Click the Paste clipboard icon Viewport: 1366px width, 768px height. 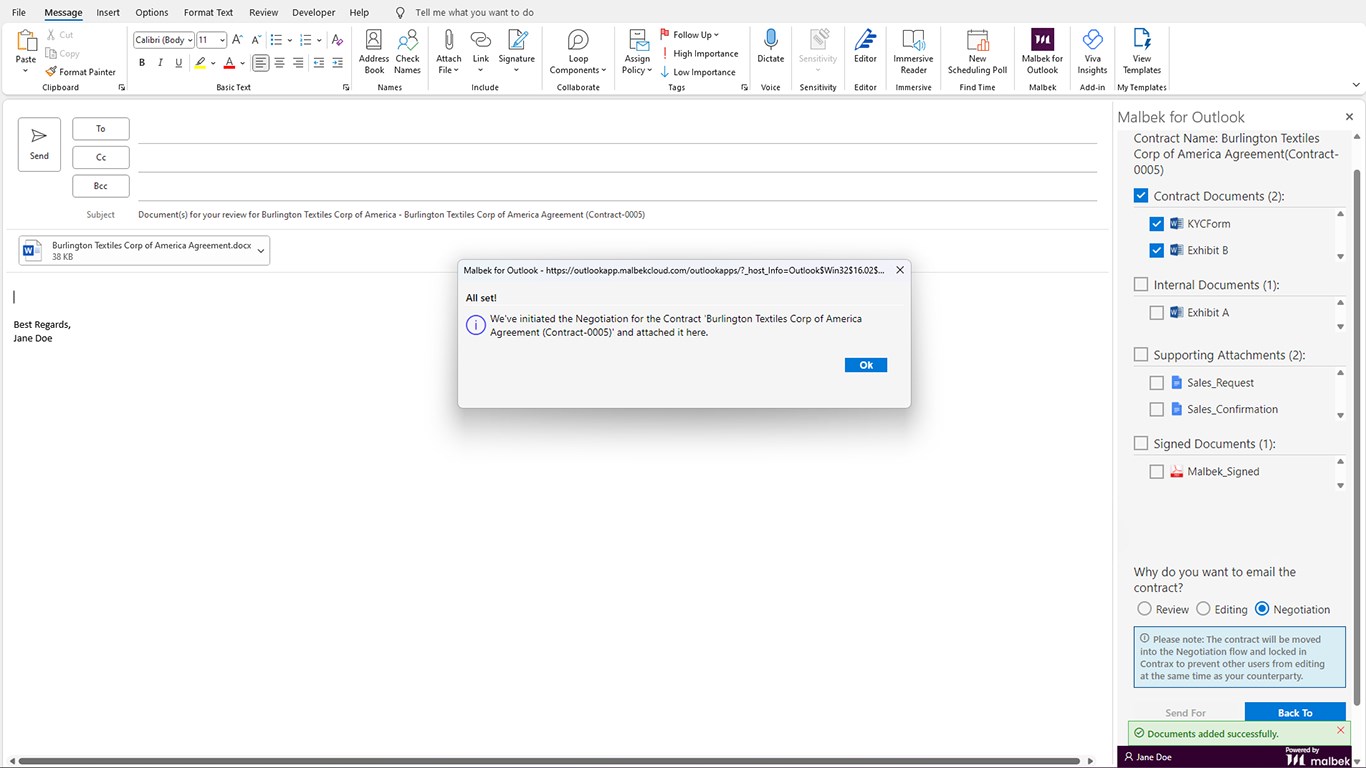coord(26,42)
